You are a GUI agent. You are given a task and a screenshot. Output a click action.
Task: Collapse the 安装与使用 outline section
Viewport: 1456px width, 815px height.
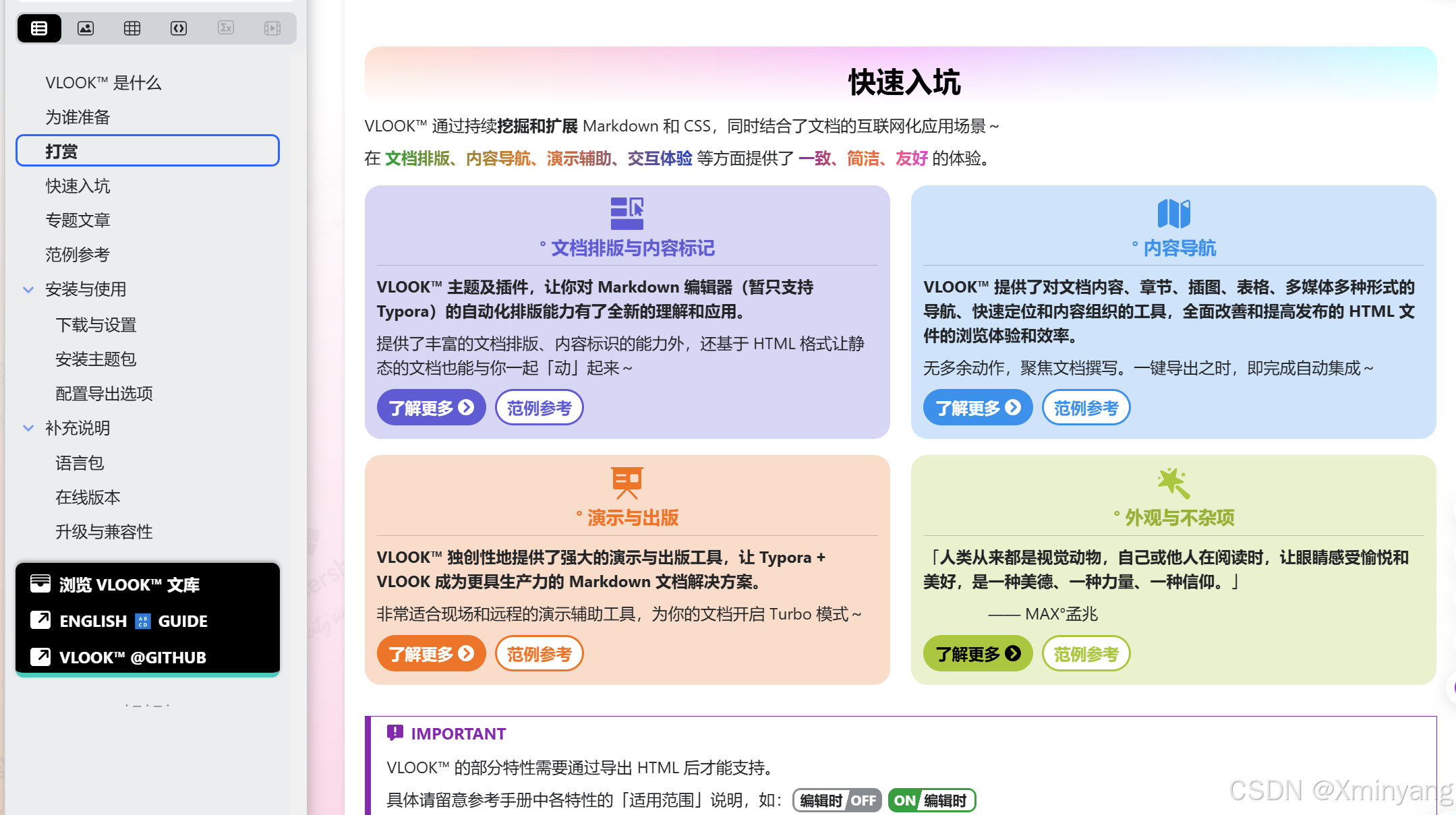pyautogui.click(x=28, y=290)
